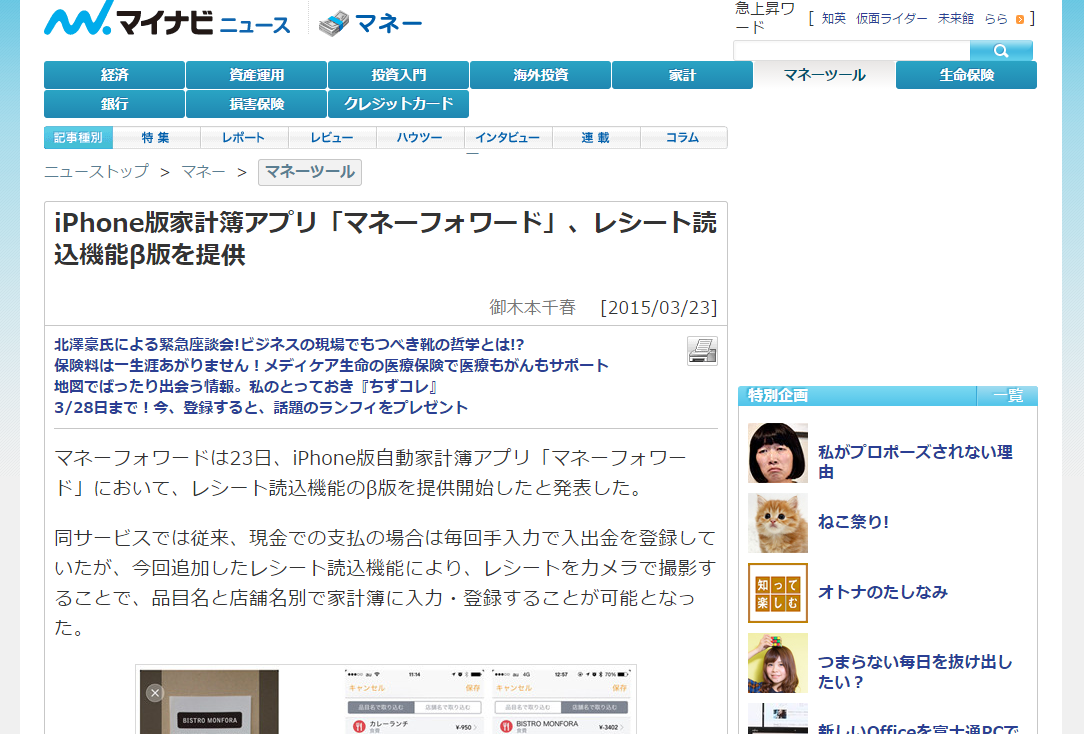Filter articles by ハウツー type
This screenshot has height=734, width=1084.
click(420, 138)
